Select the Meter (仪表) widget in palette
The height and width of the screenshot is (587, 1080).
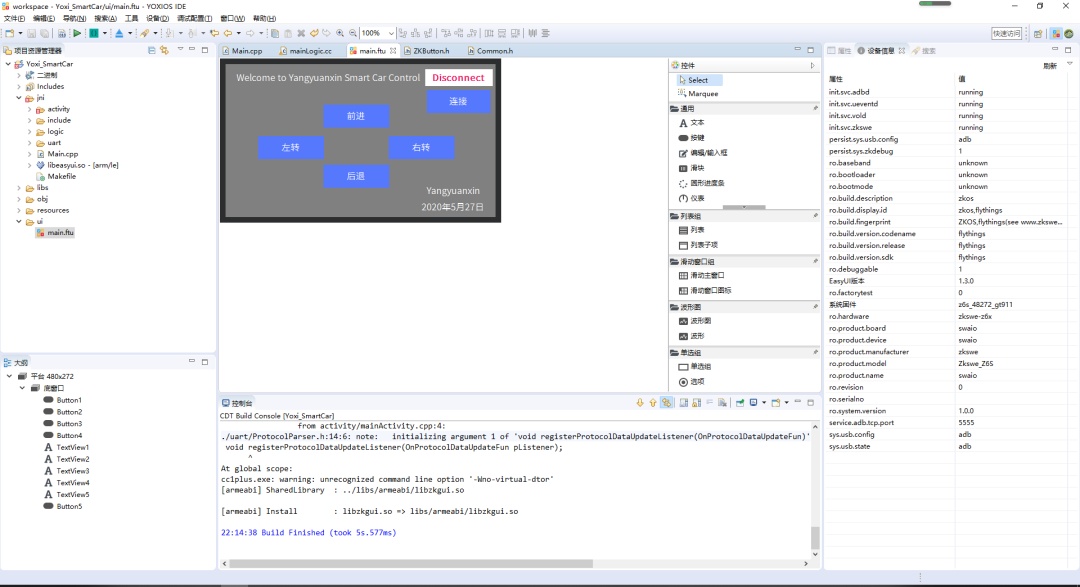click(692, 198)
